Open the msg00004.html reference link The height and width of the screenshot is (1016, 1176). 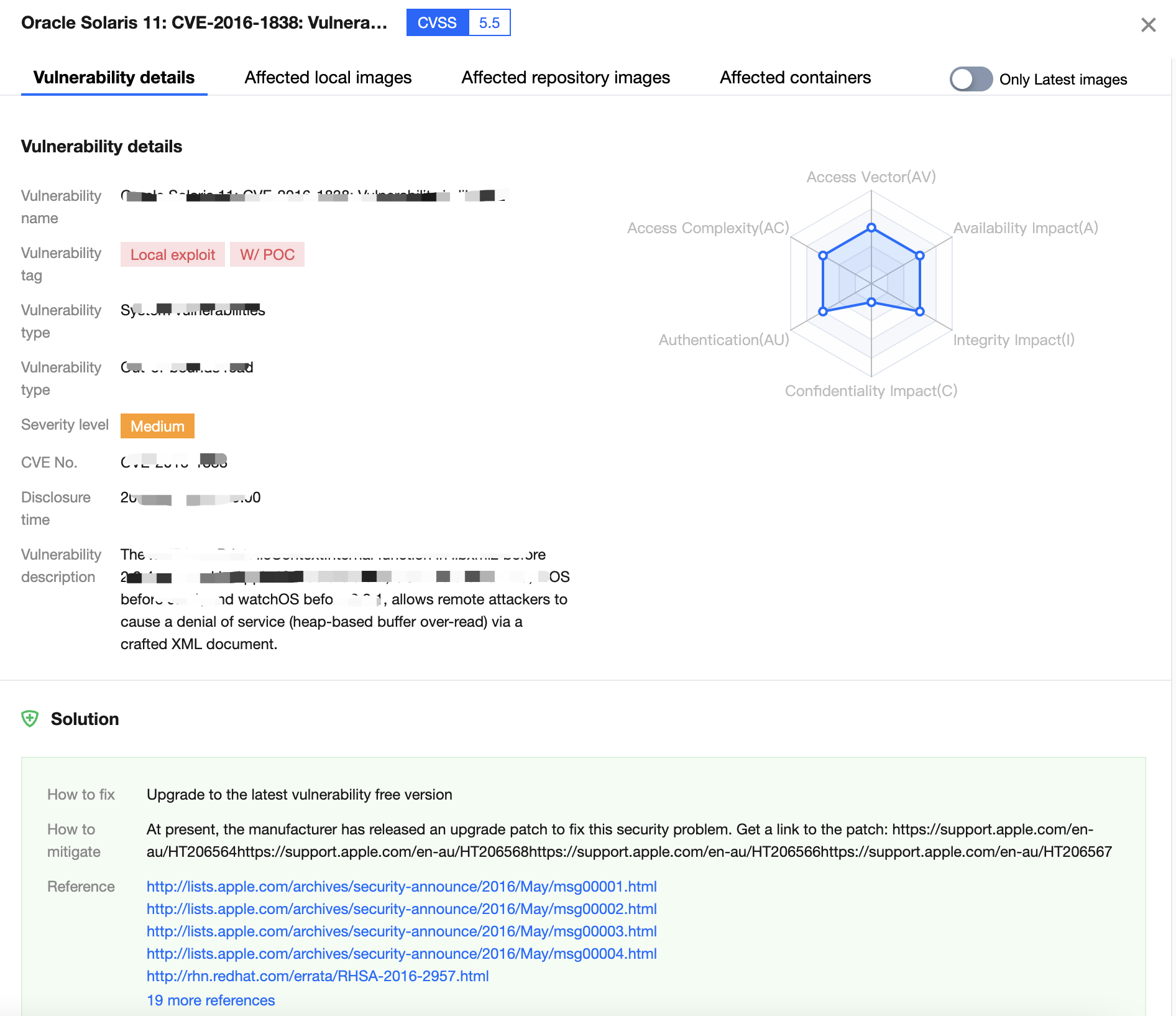[402, 953]
